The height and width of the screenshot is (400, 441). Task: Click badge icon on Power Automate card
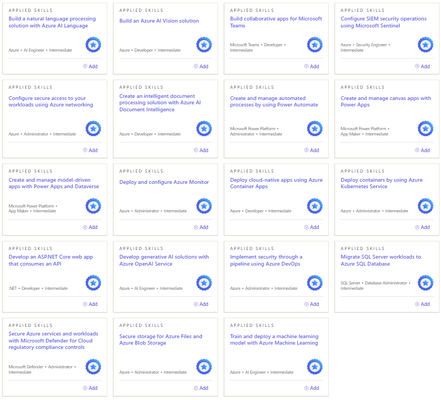point(314,128)
